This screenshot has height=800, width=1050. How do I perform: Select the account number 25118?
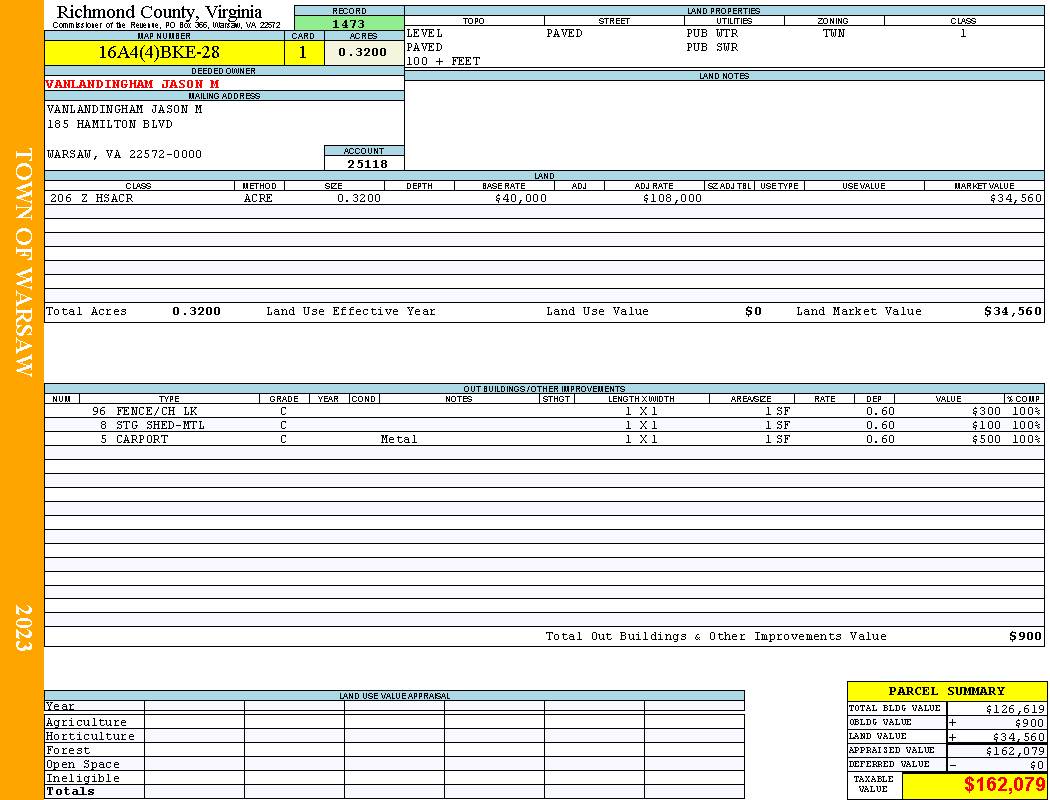tap(367, 164)
